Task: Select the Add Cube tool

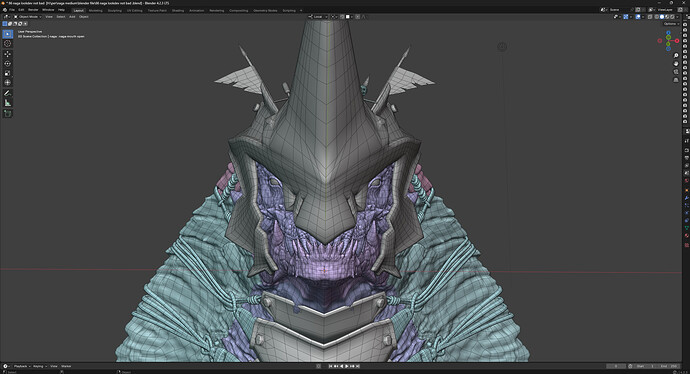Action: tap(7, 114)
